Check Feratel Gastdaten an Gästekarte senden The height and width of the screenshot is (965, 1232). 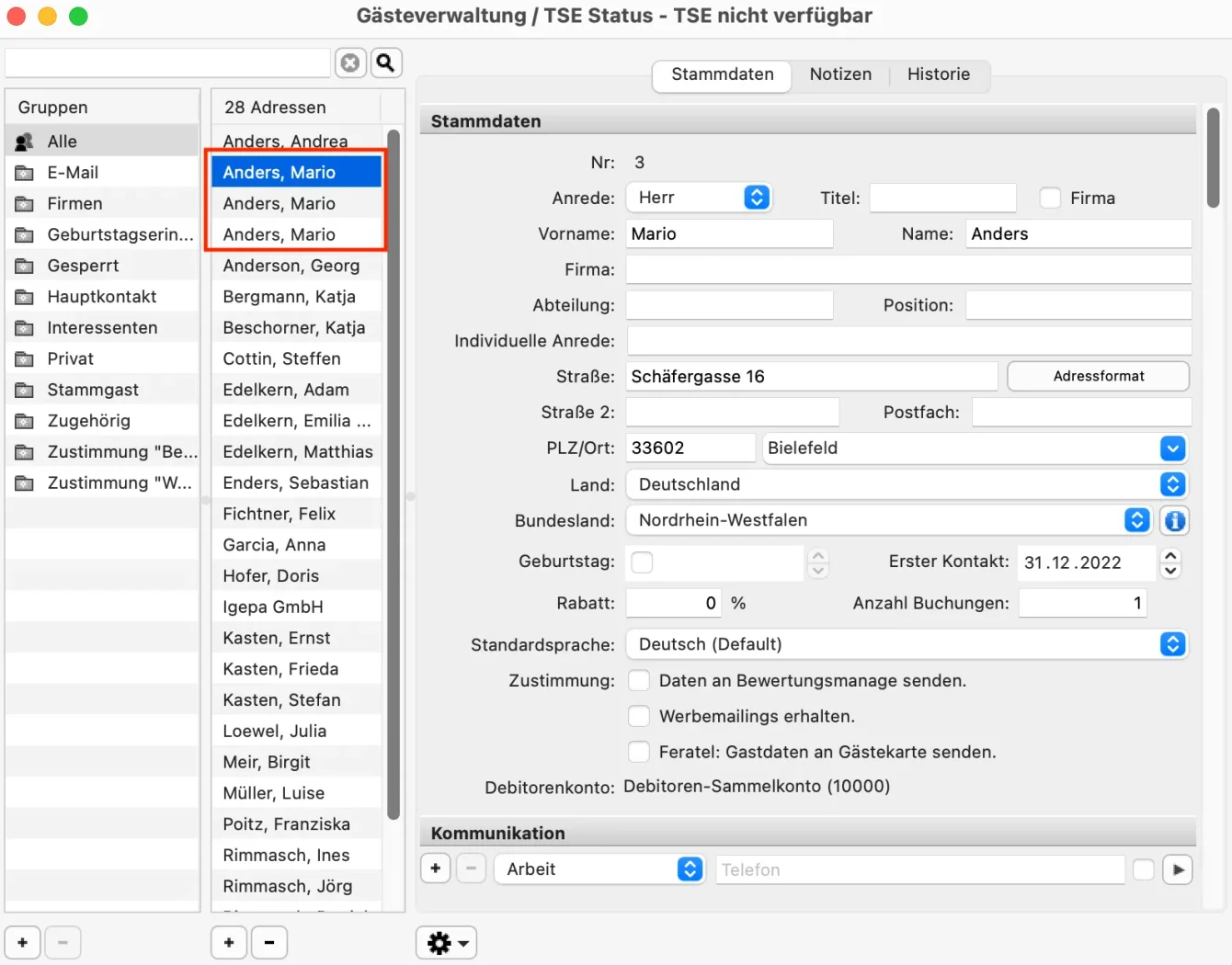point(639,752)
